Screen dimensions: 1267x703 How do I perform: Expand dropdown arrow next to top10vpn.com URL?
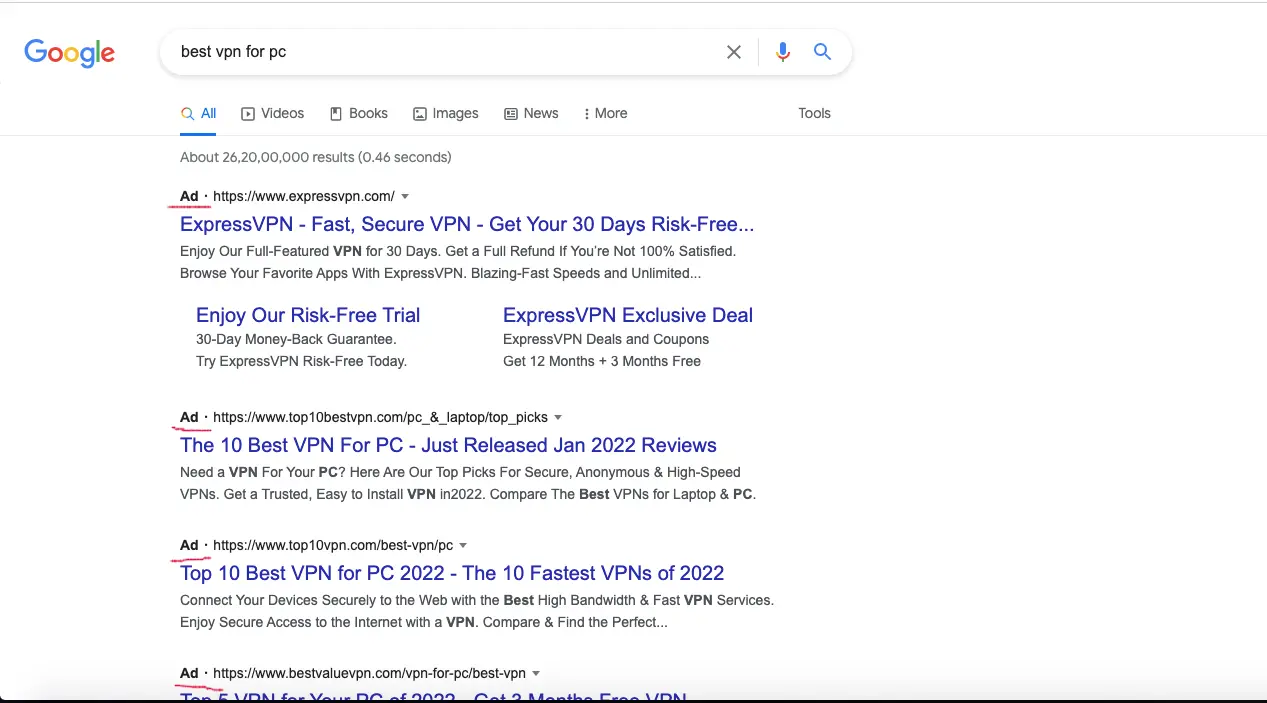(x=463, y=545)
